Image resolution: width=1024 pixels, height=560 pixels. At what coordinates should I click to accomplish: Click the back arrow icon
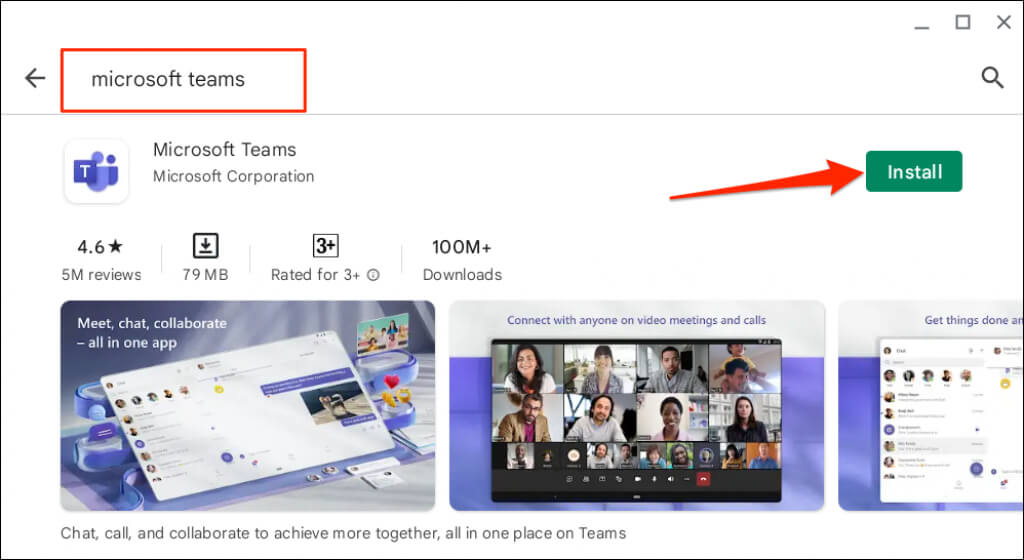35,78
